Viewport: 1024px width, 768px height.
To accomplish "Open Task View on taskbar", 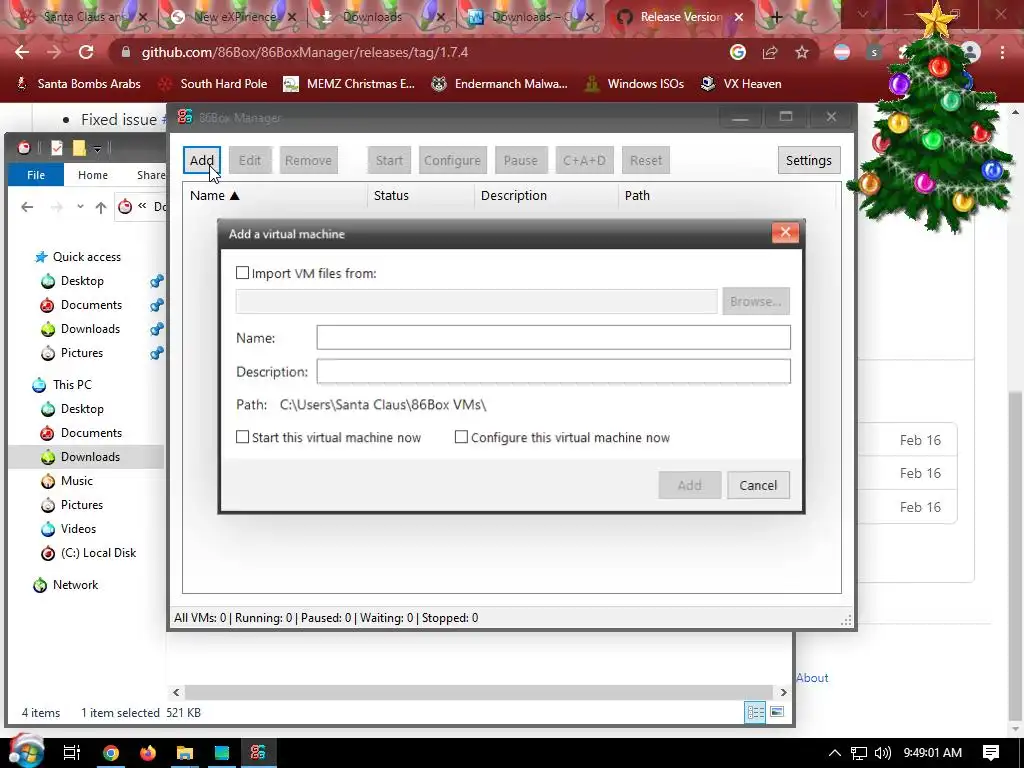I will point(71,753).
